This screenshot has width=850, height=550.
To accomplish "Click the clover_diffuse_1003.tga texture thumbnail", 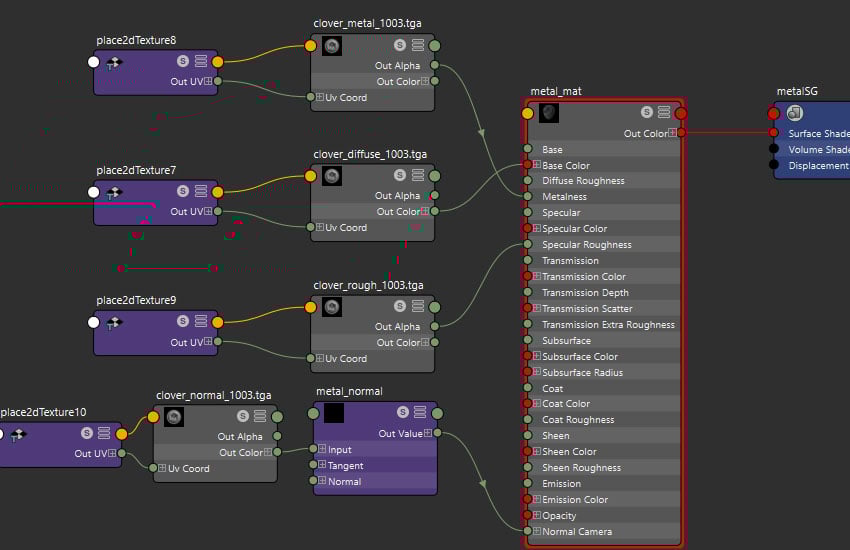I will (x=332, y=176).
